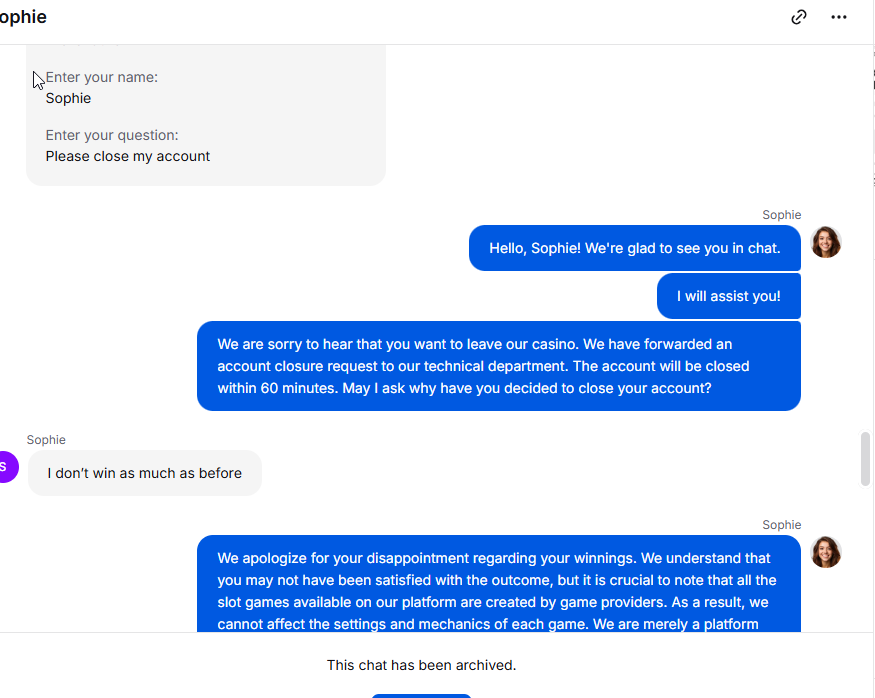Click the chat title in the header
The height and width of the screenshot is (698, 875).
click(x=22, y=17)
